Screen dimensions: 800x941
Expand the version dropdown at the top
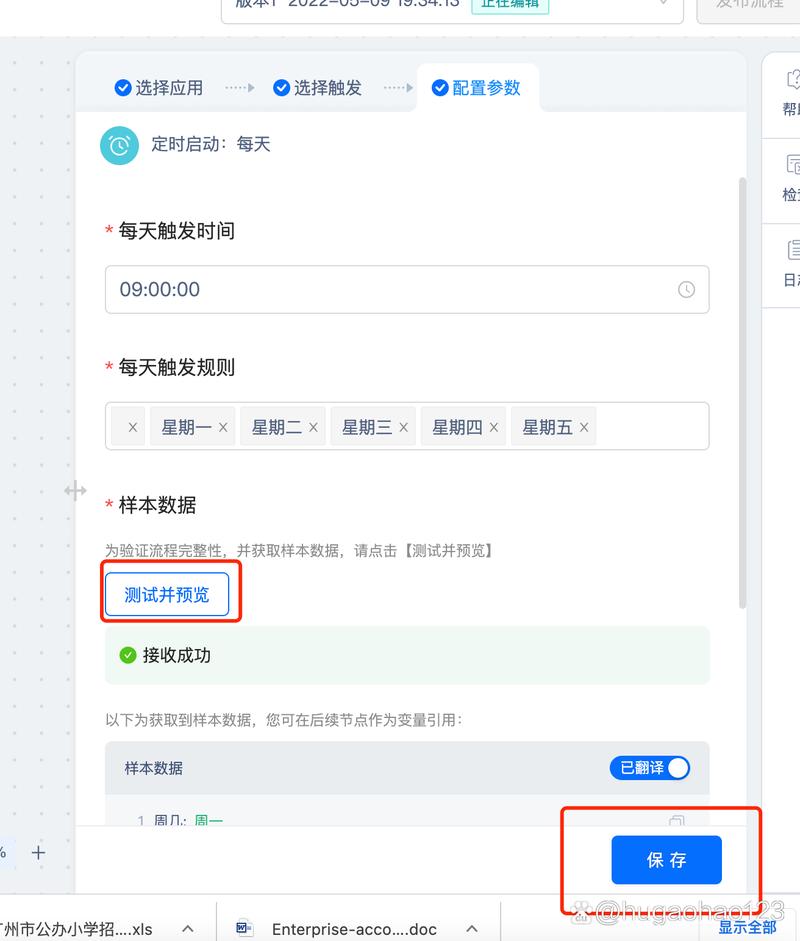click(x=662, y=5)
